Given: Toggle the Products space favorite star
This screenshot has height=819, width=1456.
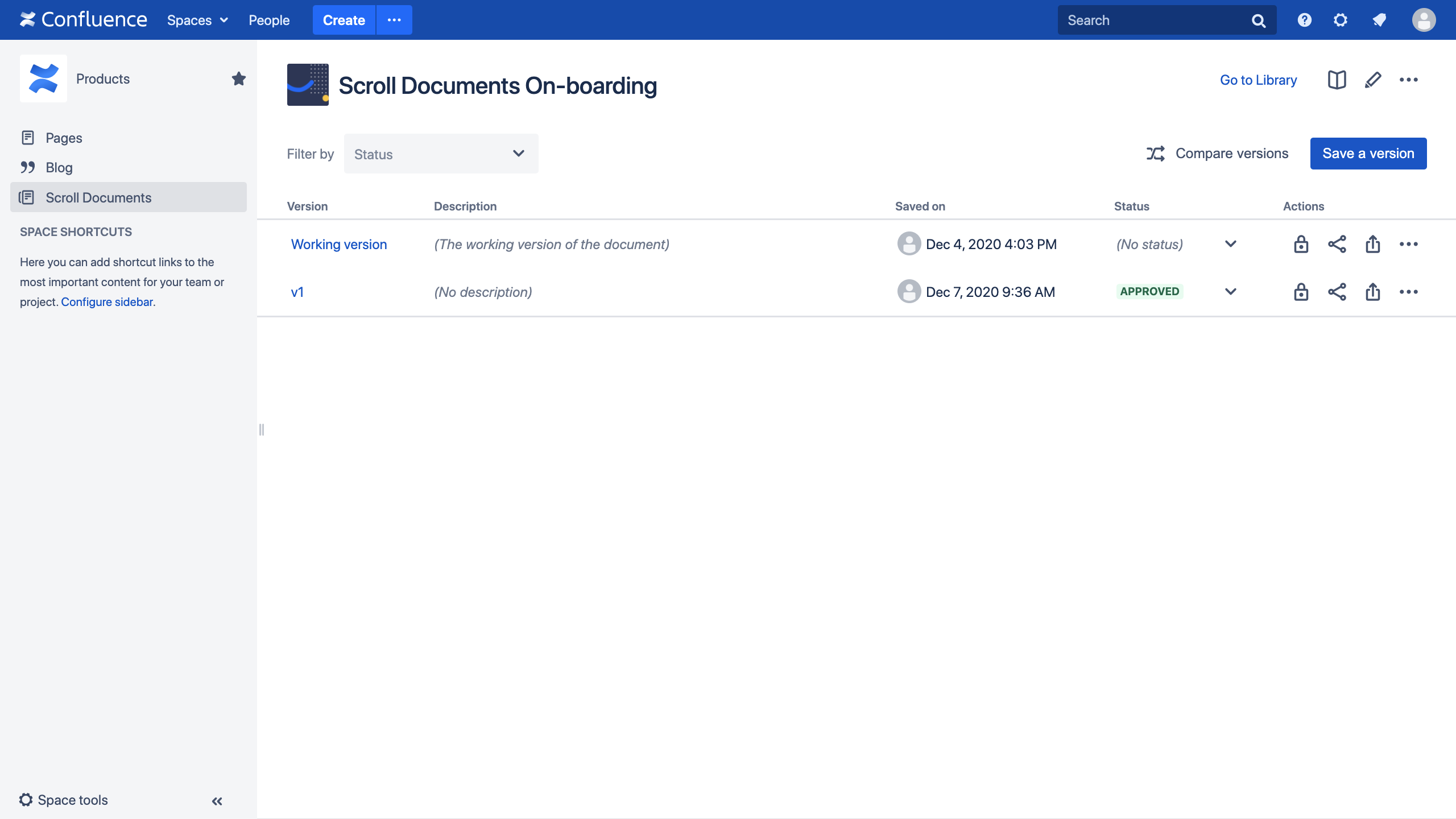Looking at the screenshot, I should coord(238,78).
